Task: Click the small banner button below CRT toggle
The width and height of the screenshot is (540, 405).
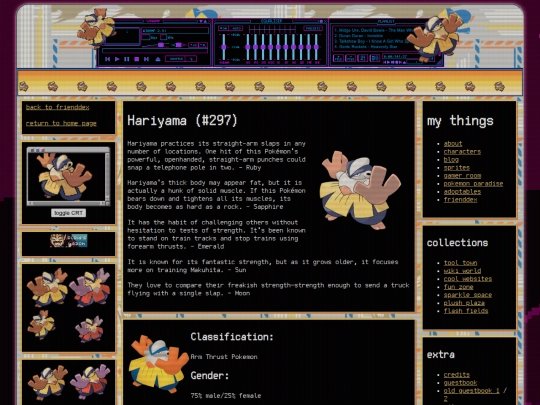Action: coord(69,241)
